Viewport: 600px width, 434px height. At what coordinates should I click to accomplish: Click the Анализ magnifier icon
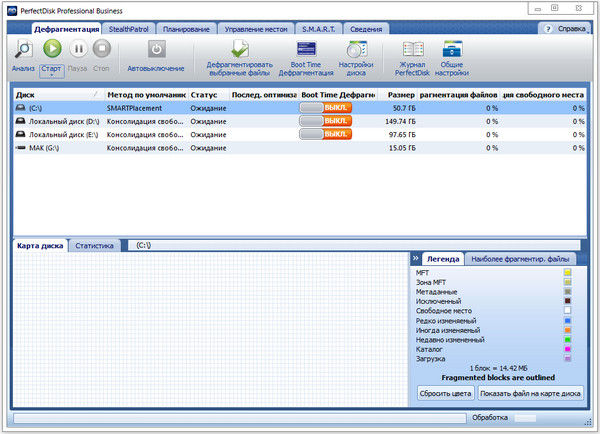(24, 48)
